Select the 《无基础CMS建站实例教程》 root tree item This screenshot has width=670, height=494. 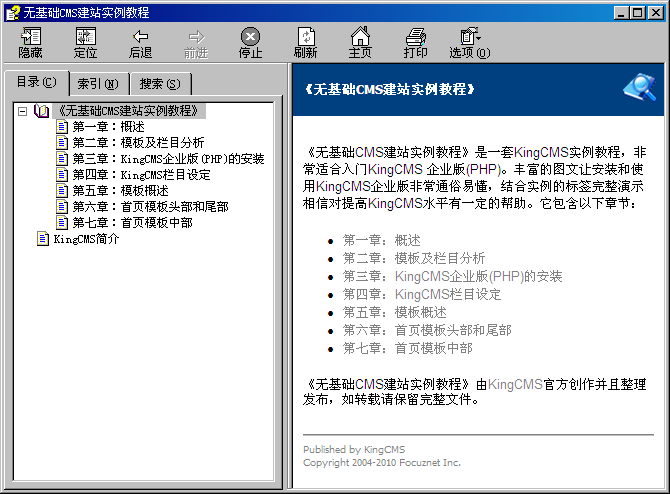coord(129,111)
